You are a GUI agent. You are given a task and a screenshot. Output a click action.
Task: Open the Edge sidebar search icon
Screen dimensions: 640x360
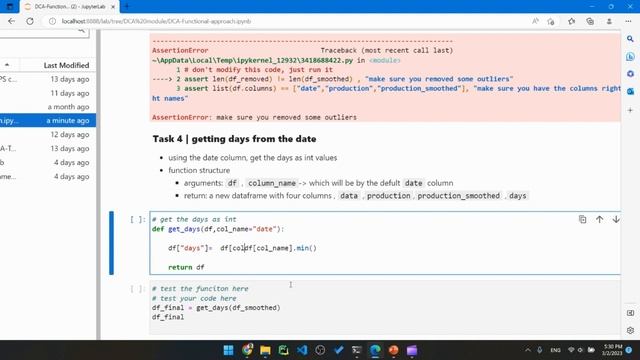click(x=630, y=39)
